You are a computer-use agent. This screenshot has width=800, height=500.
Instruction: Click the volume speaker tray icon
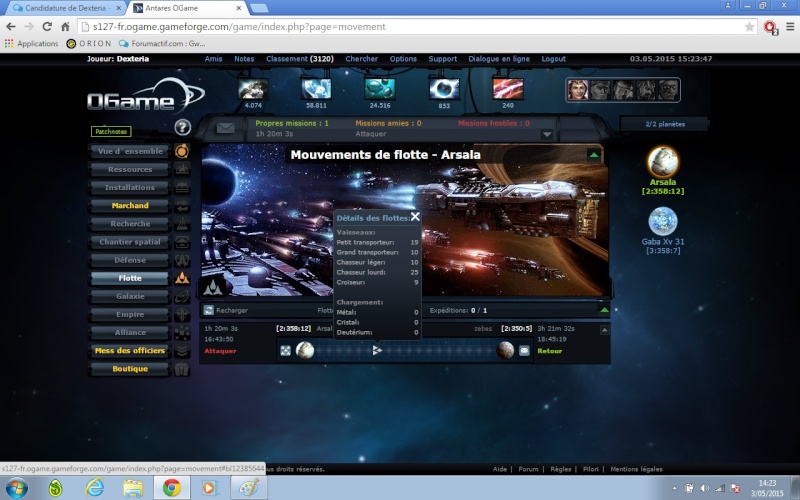click(x=705, y=488)
